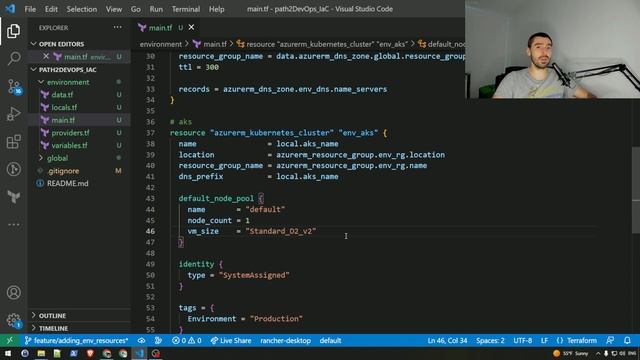Open the Help menu
640x360 pixels.
point(216,9)
